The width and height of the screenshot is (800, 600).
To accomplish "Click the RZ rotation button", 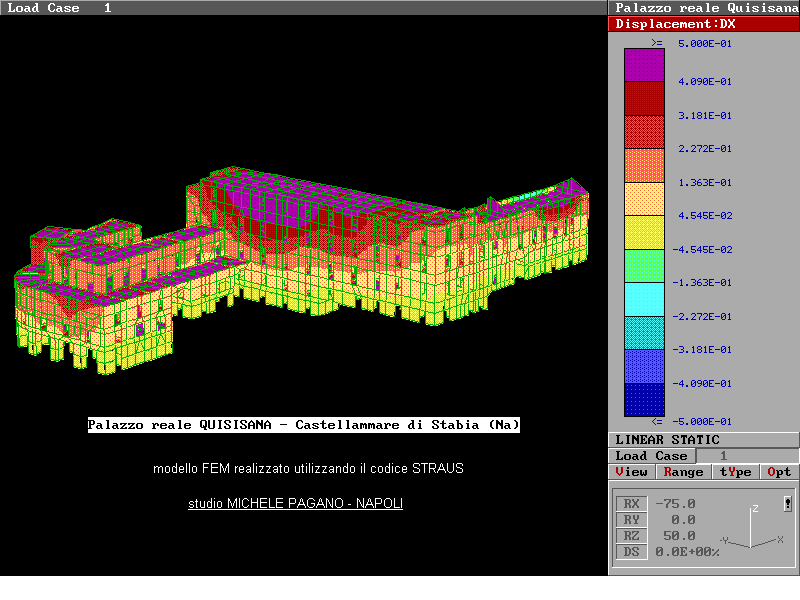I will (631, 536).
